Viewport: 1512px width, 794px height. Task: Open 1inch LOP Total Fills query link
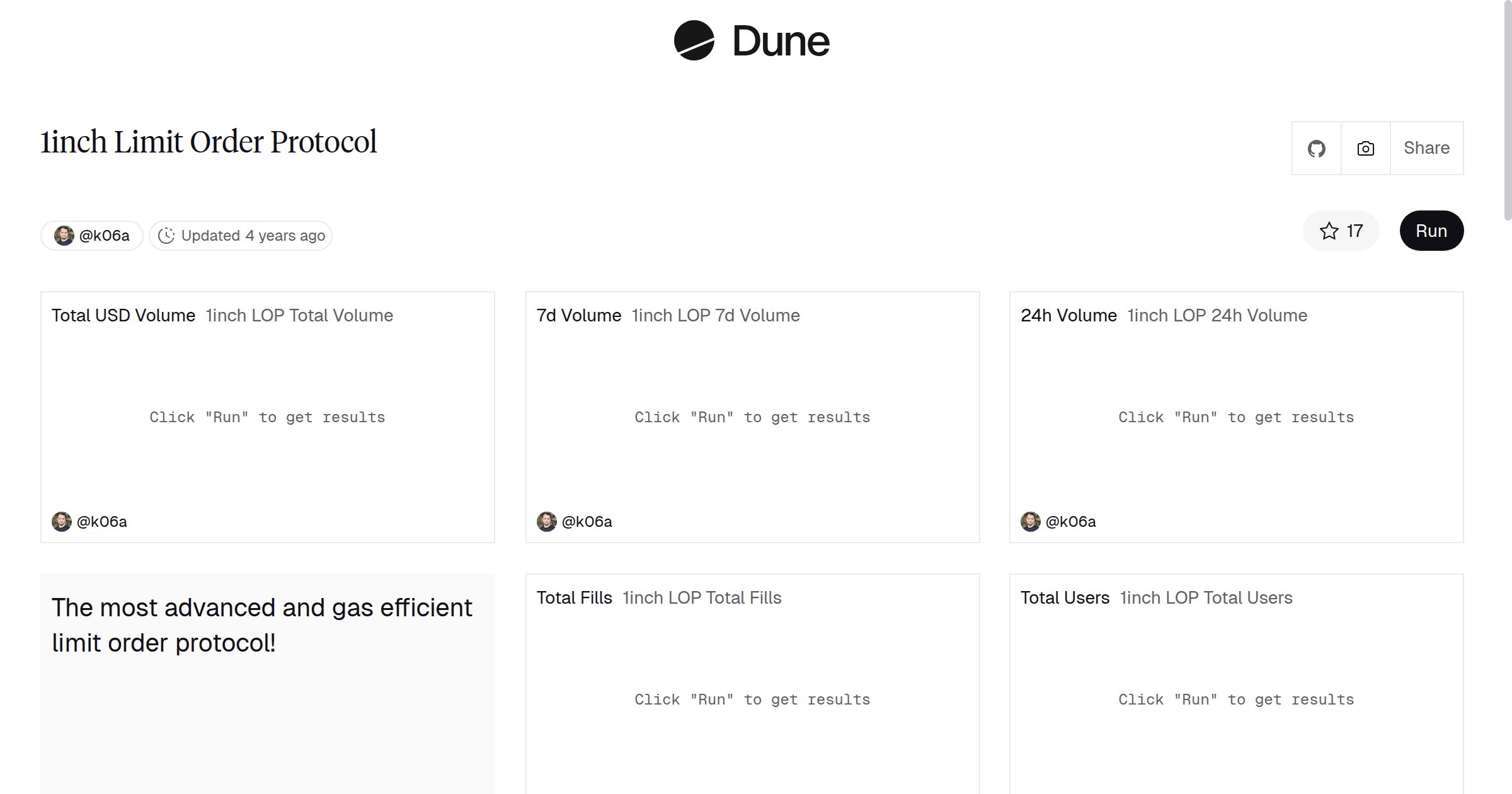pyautogui.click(x=702, y=597)
